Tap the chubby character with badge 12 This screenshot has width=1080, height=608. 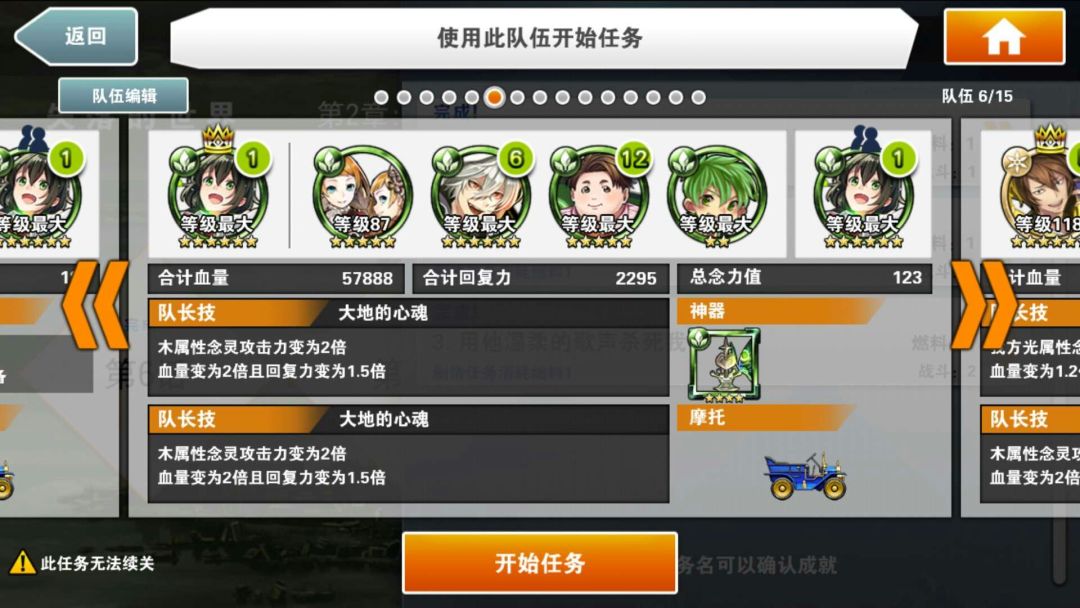(599, 196)
